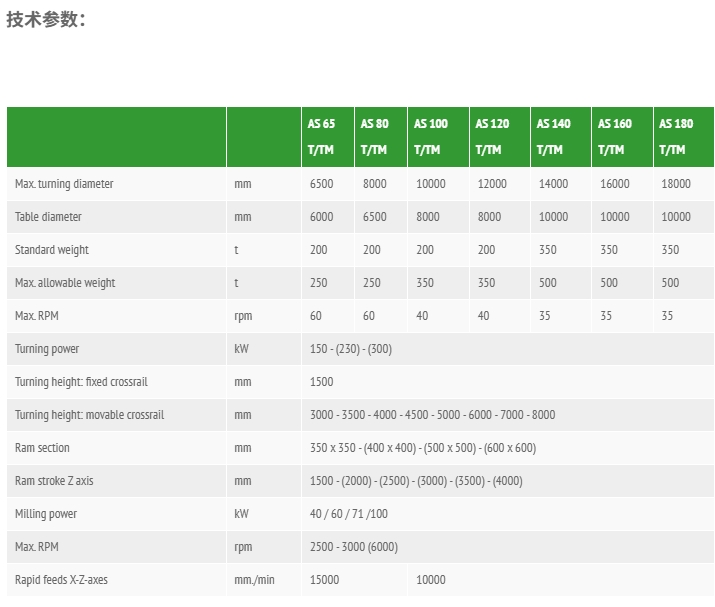The width and height of the screenshot is (715, 607).
Task: Select the AS 120 T/TM header cell
Action: (500, 137)
